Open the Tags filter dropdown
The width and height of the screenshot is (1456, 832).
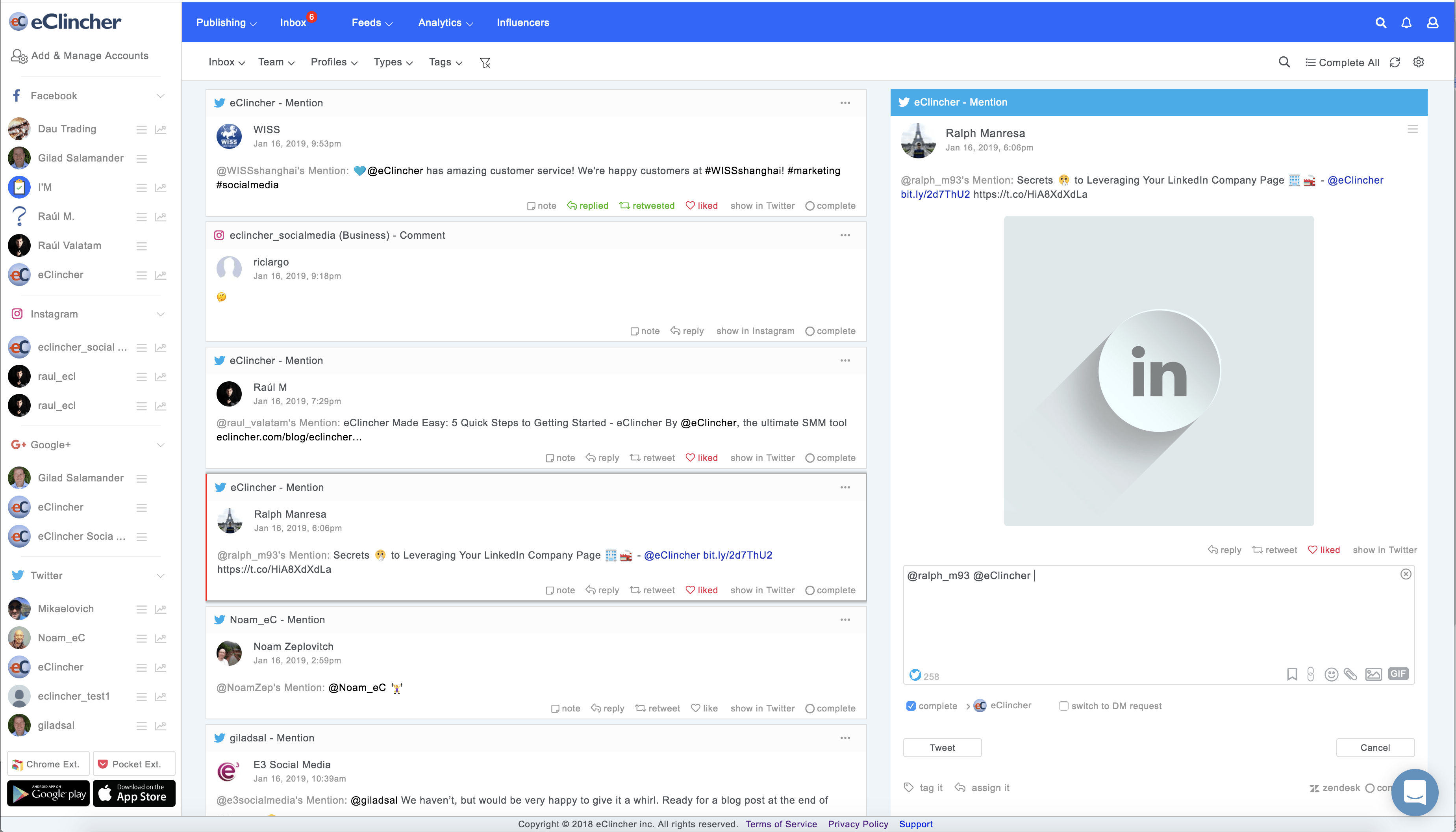tap(445, 62)
